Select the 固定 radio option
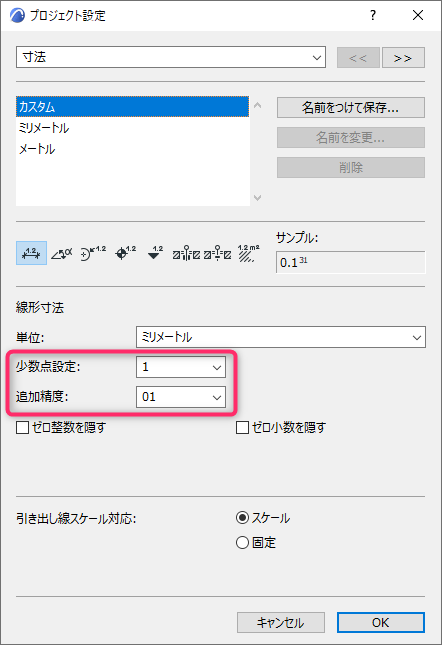This screenshot has width=442, height=645. click(243, 542)
